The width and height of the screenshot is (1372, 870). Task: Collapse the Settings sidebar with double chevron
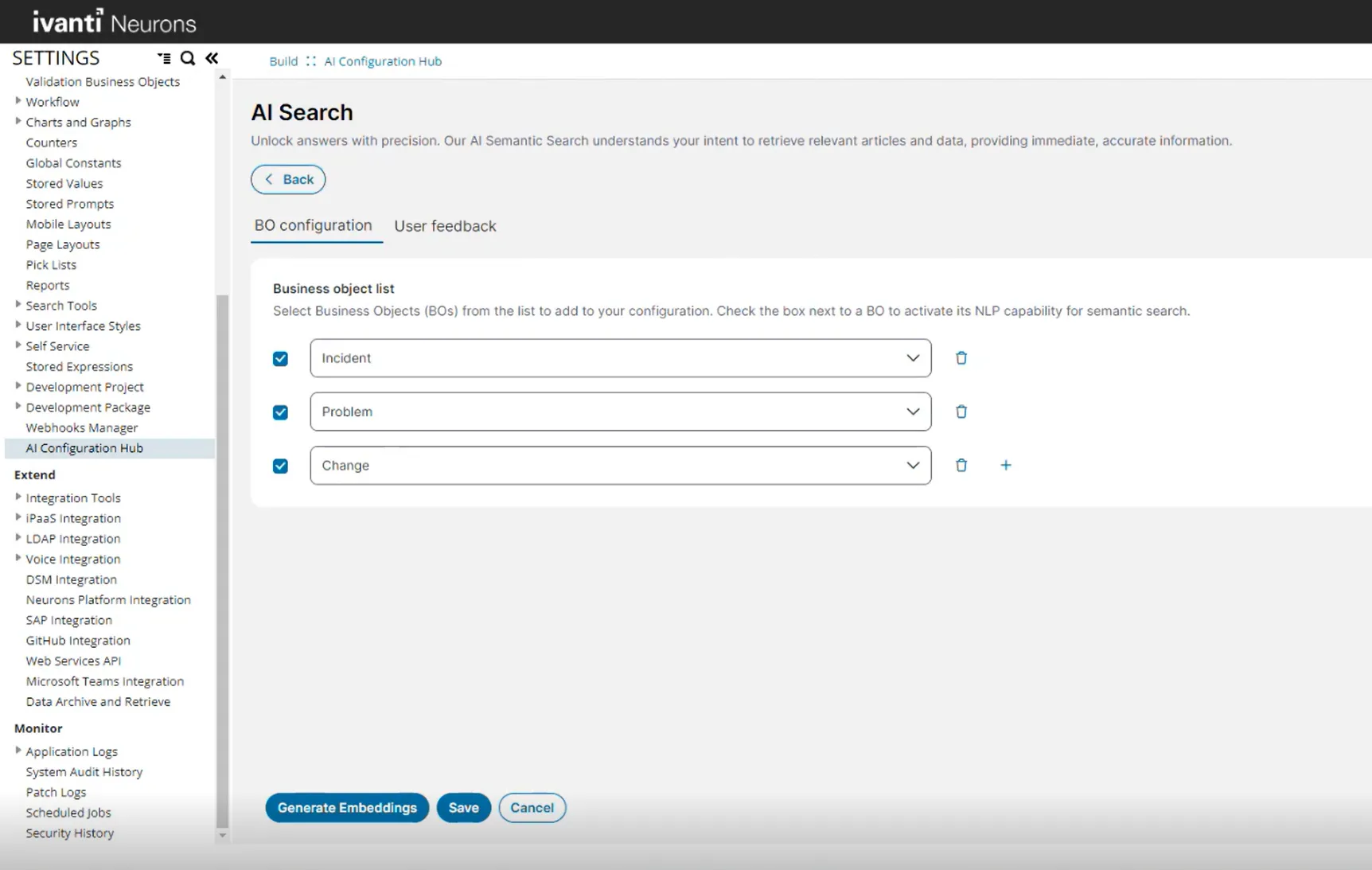point(212,58)
